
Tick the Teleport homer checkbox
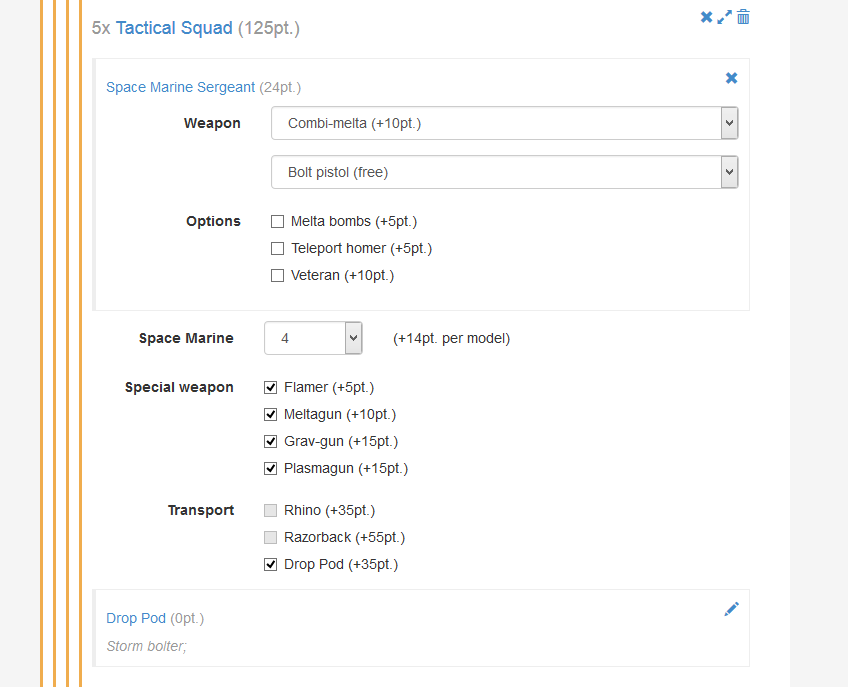(277, 248)
